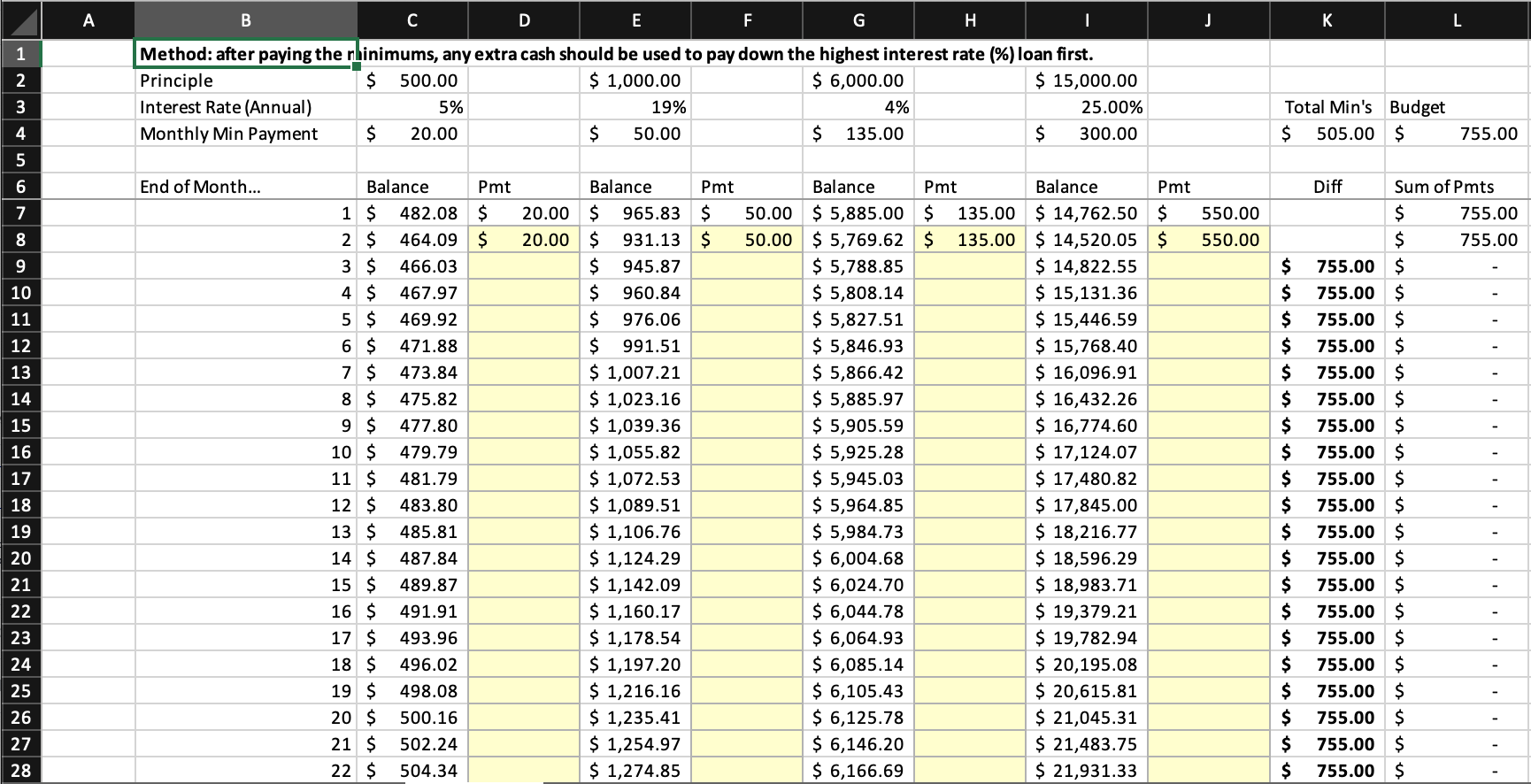This screenshot has width=1531, height=784.
Task: Click the select-all corner triangle
Action: (x=20, y=20)
